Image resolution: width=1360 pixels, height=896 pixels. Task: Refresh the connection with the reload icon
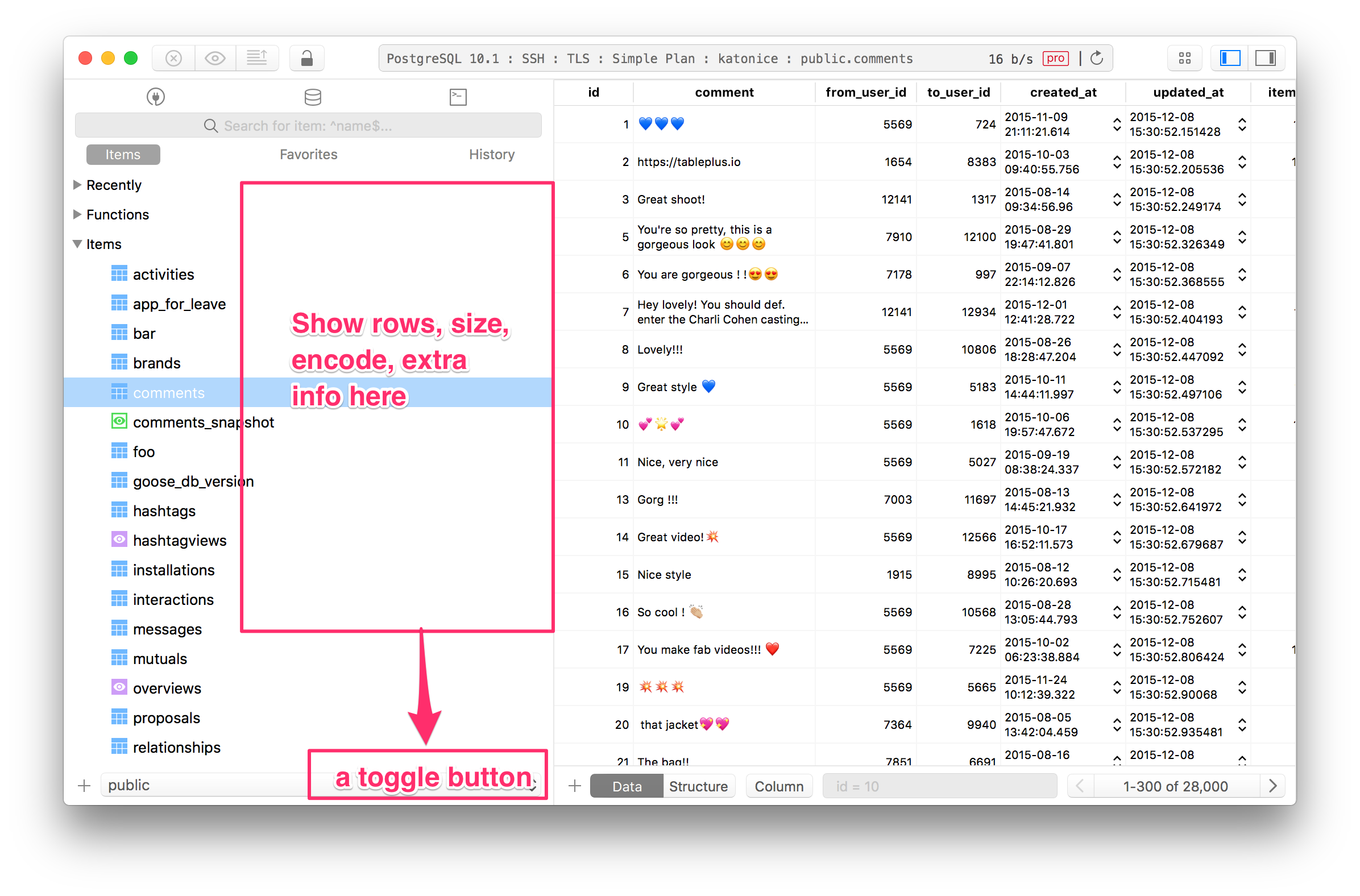(1097, 58)
